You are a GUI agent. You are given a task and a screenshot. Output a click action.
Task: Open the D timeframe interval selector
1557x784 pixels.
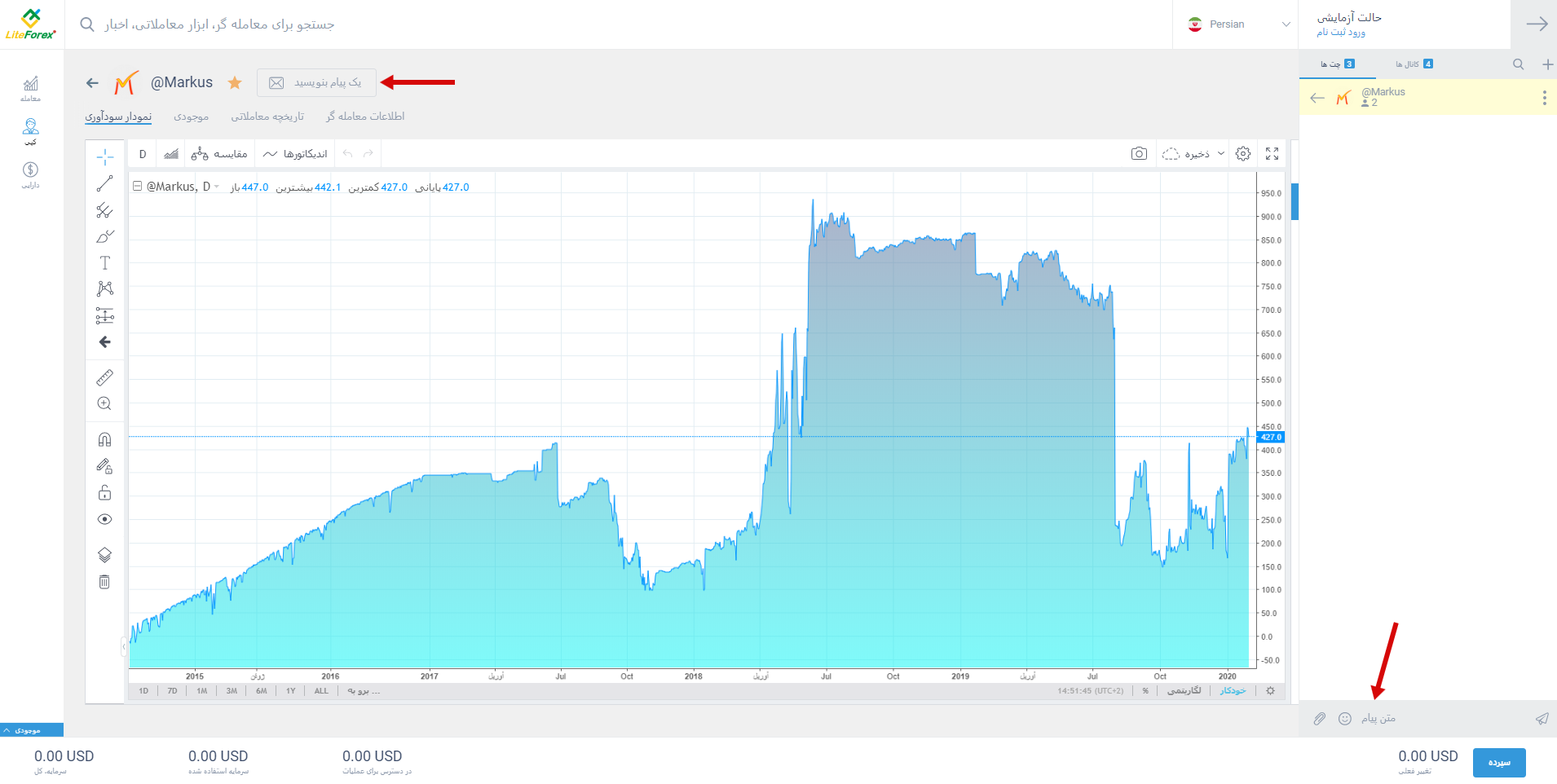(143, 154)
